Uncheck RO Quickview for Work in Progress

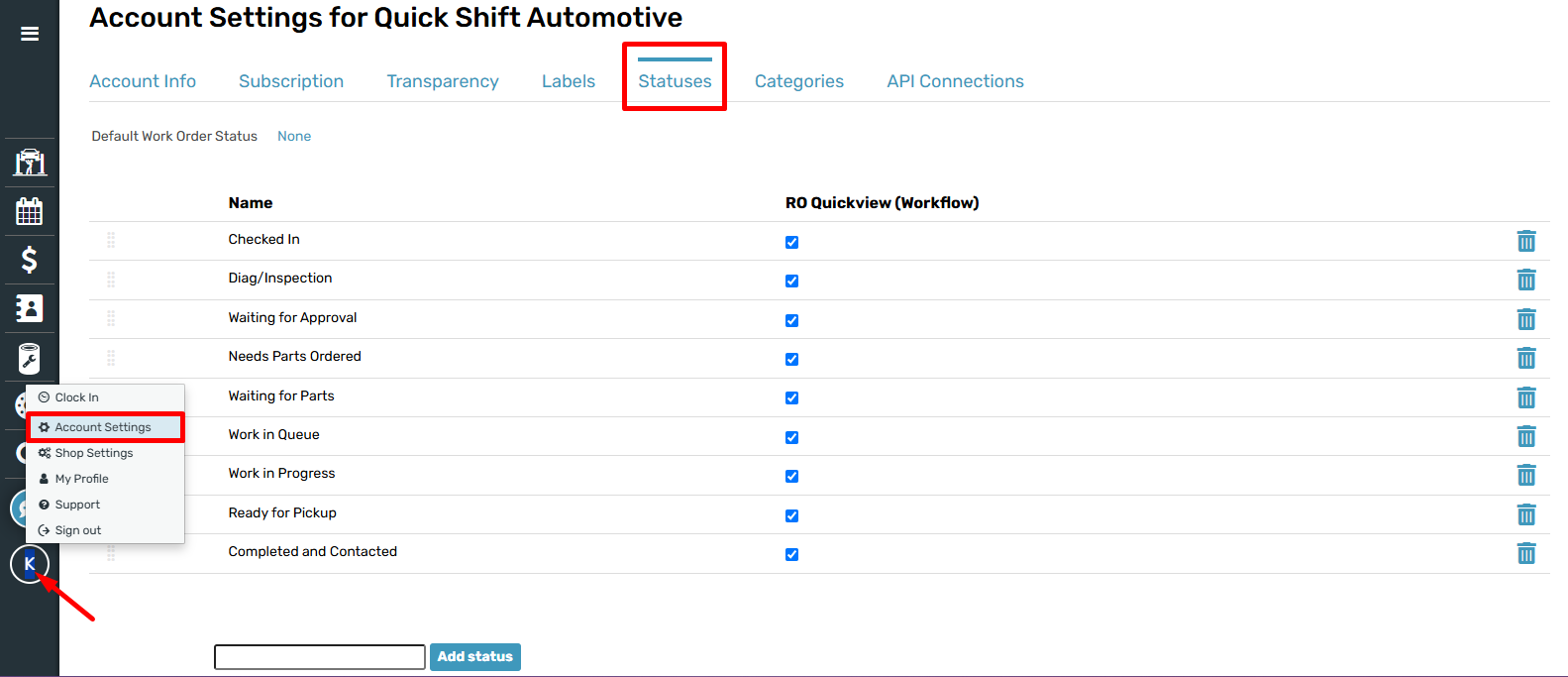point(791,476)
